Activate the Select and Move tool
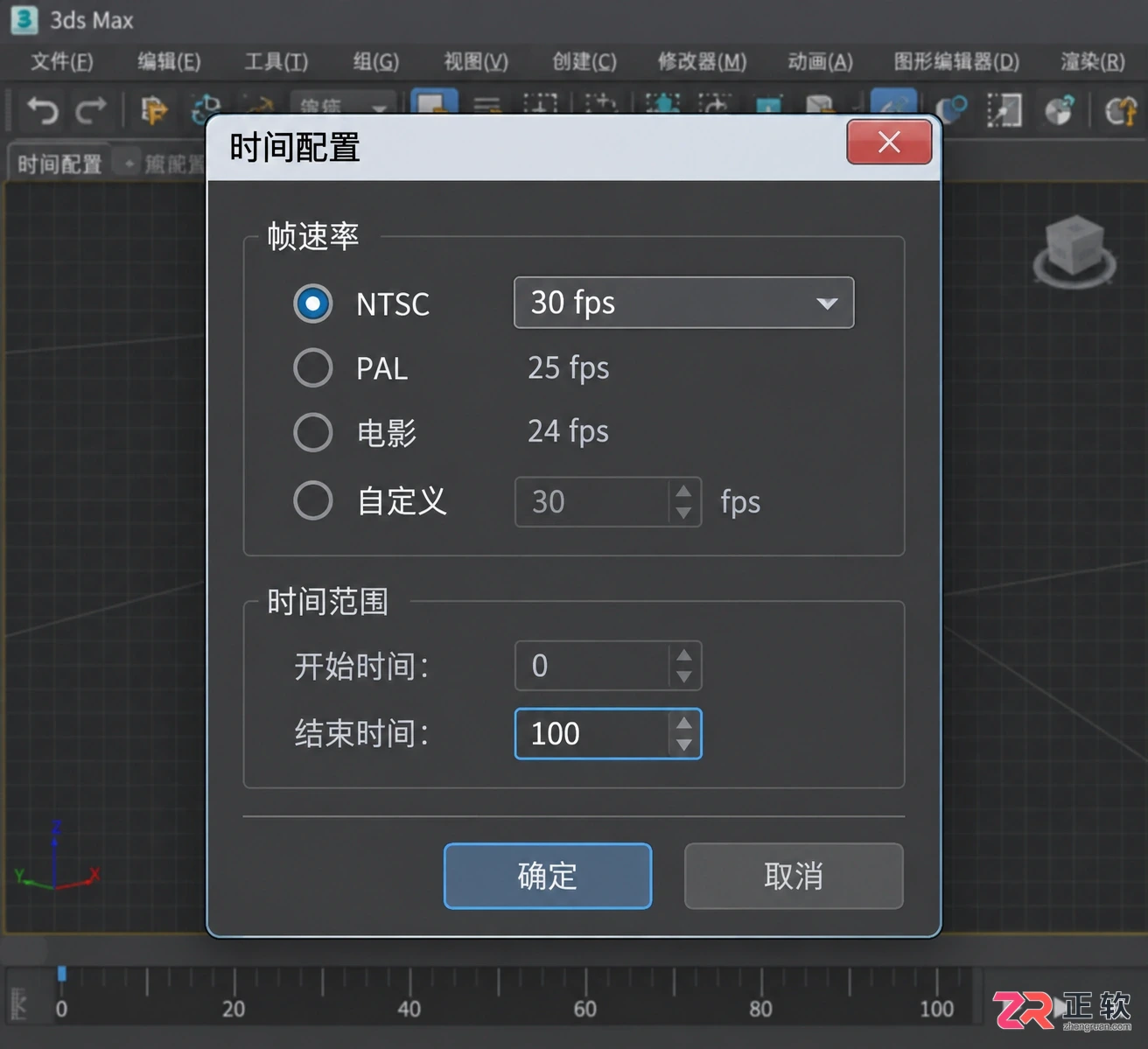This screenshot has width=1148, height=1049. coord(662,104)
